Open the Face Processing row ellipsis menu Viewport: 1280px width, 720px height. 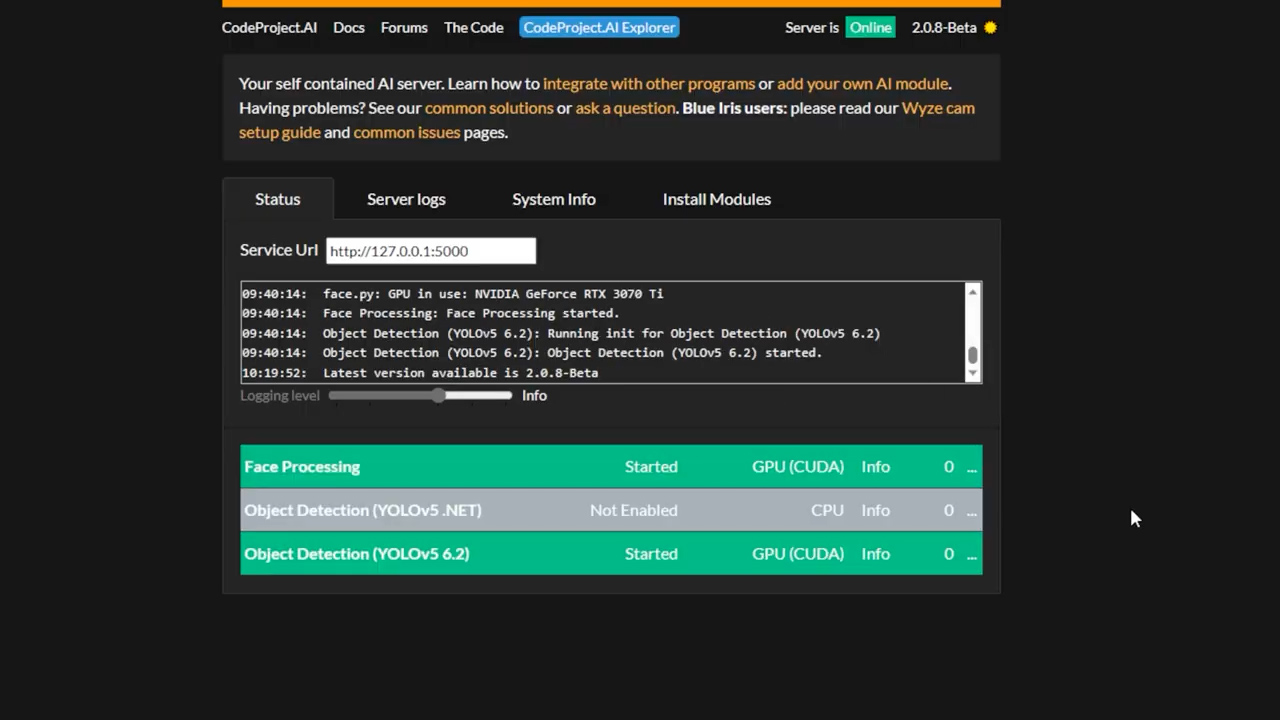coord(971,467)
